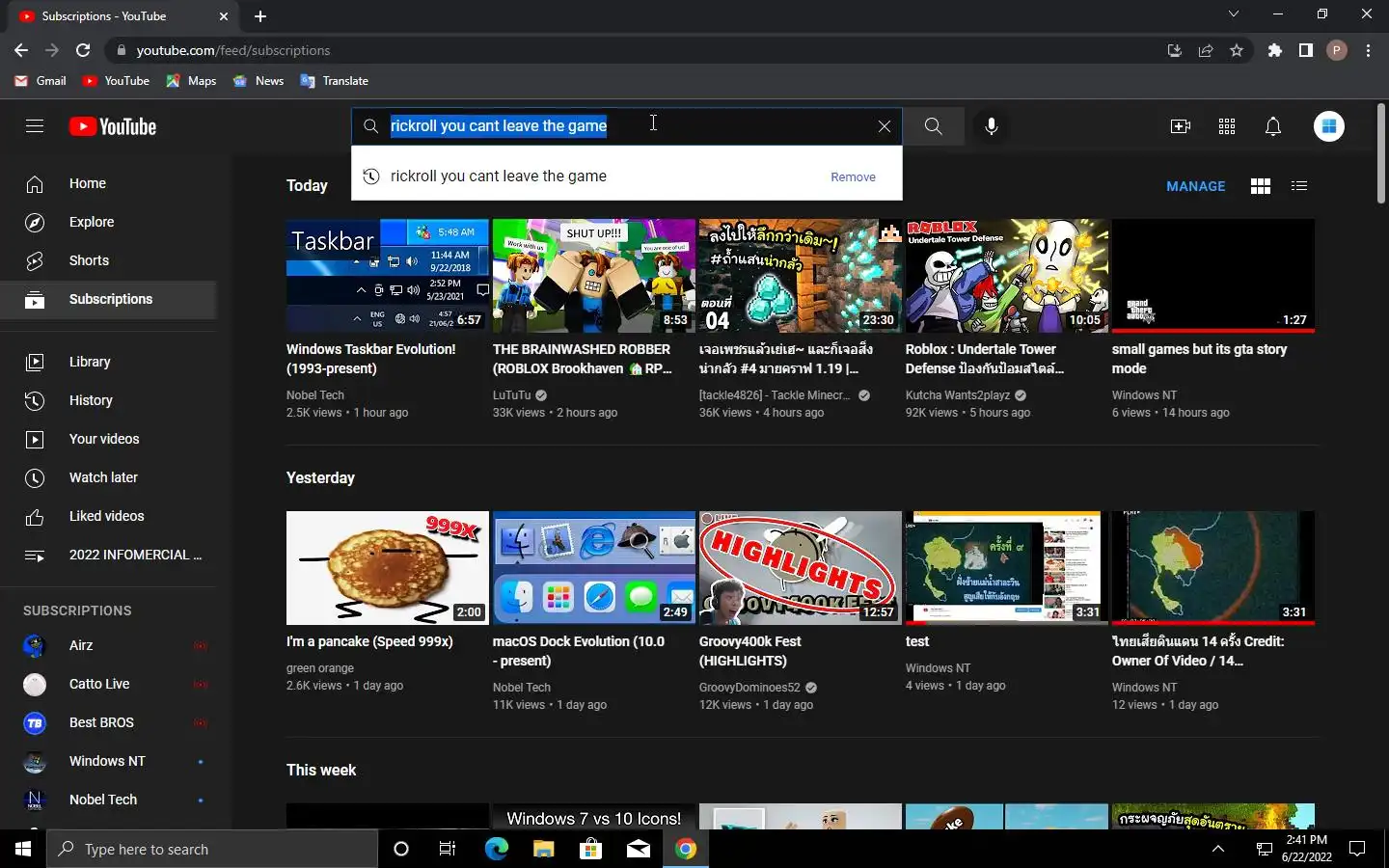Open LuTuTu channel link
This screenshot has height=868, width=1389.
(512, 395)
